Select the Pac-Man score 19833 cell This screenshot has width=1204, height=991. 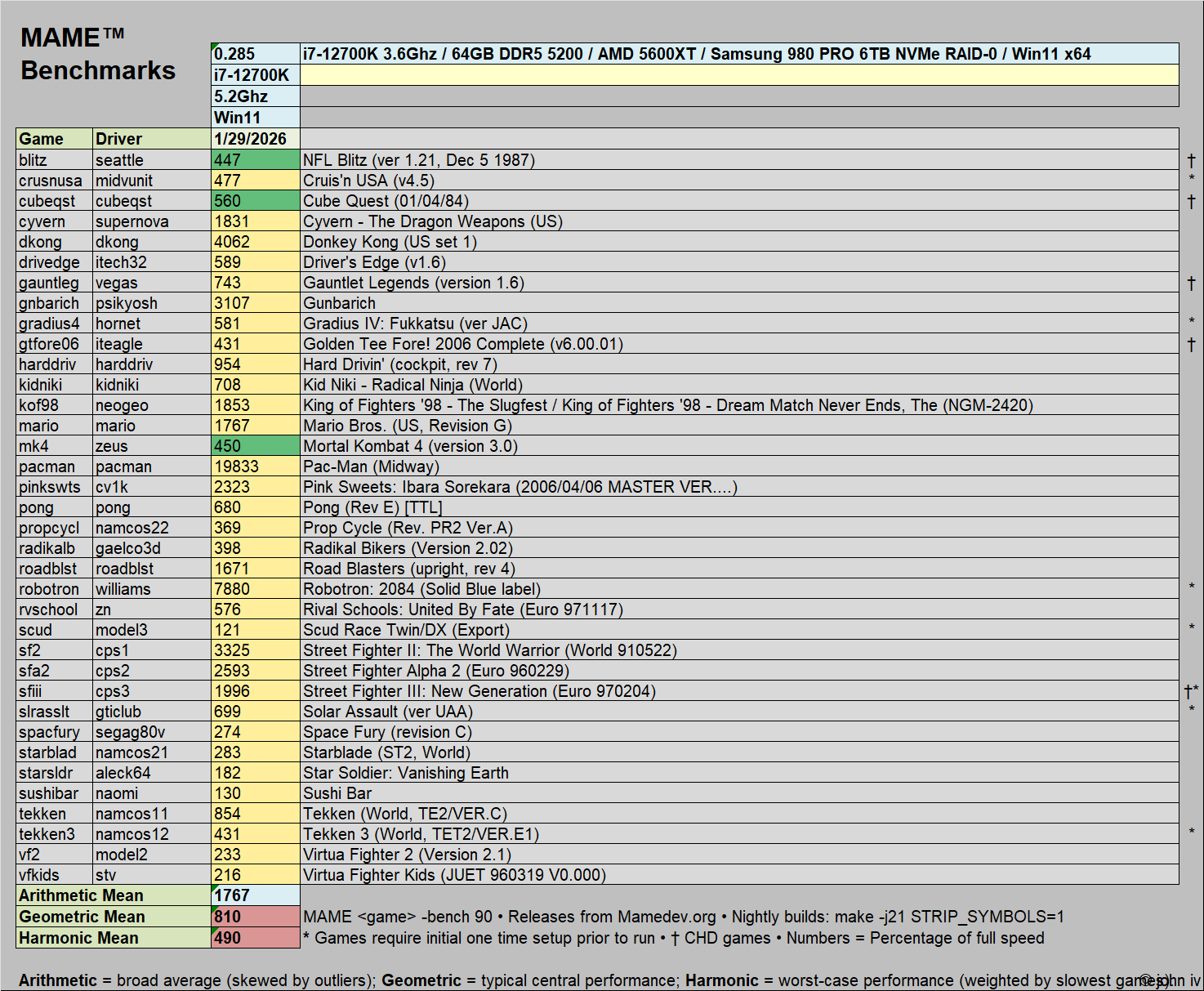255,466
